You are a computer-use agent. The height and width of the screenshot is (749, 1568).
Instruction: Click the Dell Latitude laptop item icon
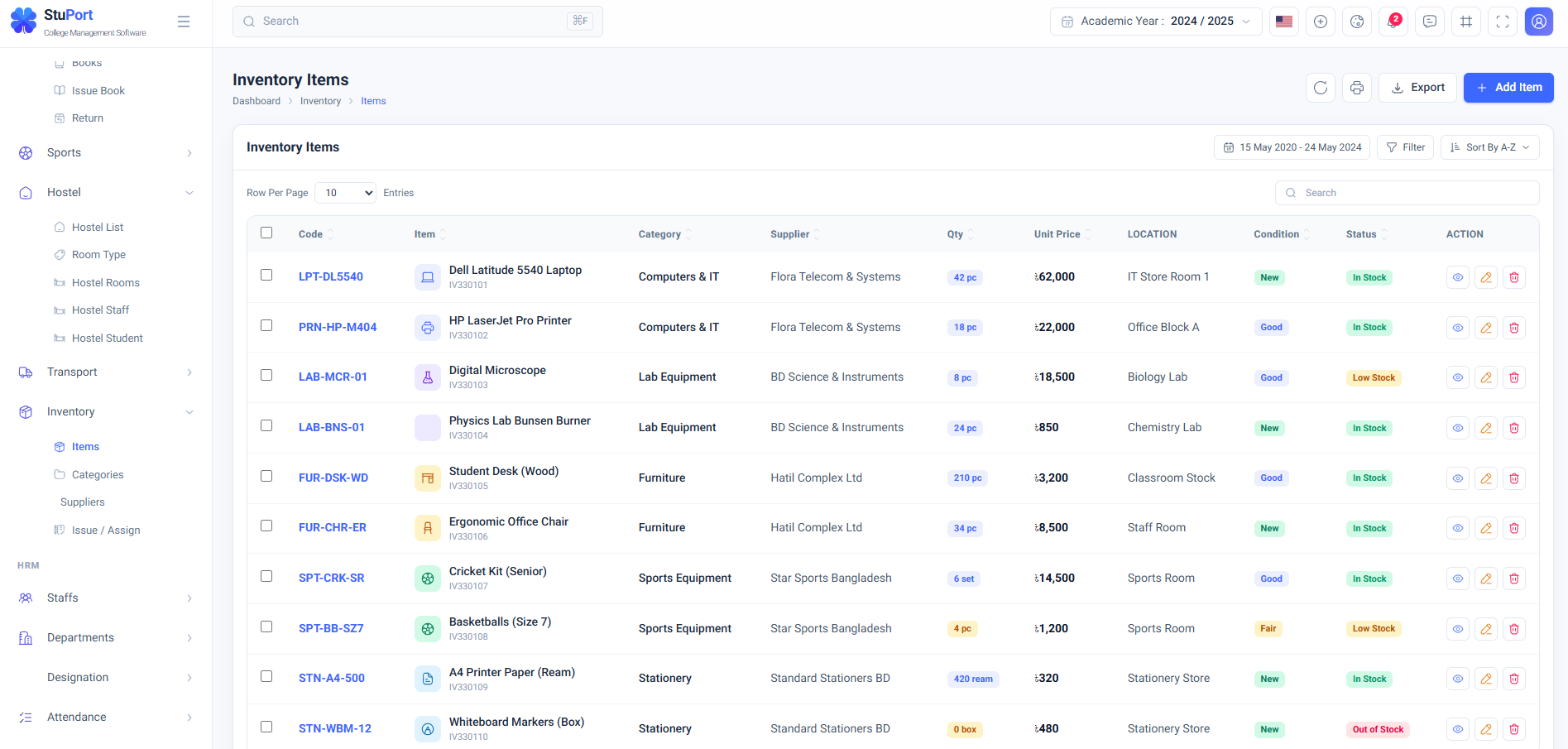(428, 277)
